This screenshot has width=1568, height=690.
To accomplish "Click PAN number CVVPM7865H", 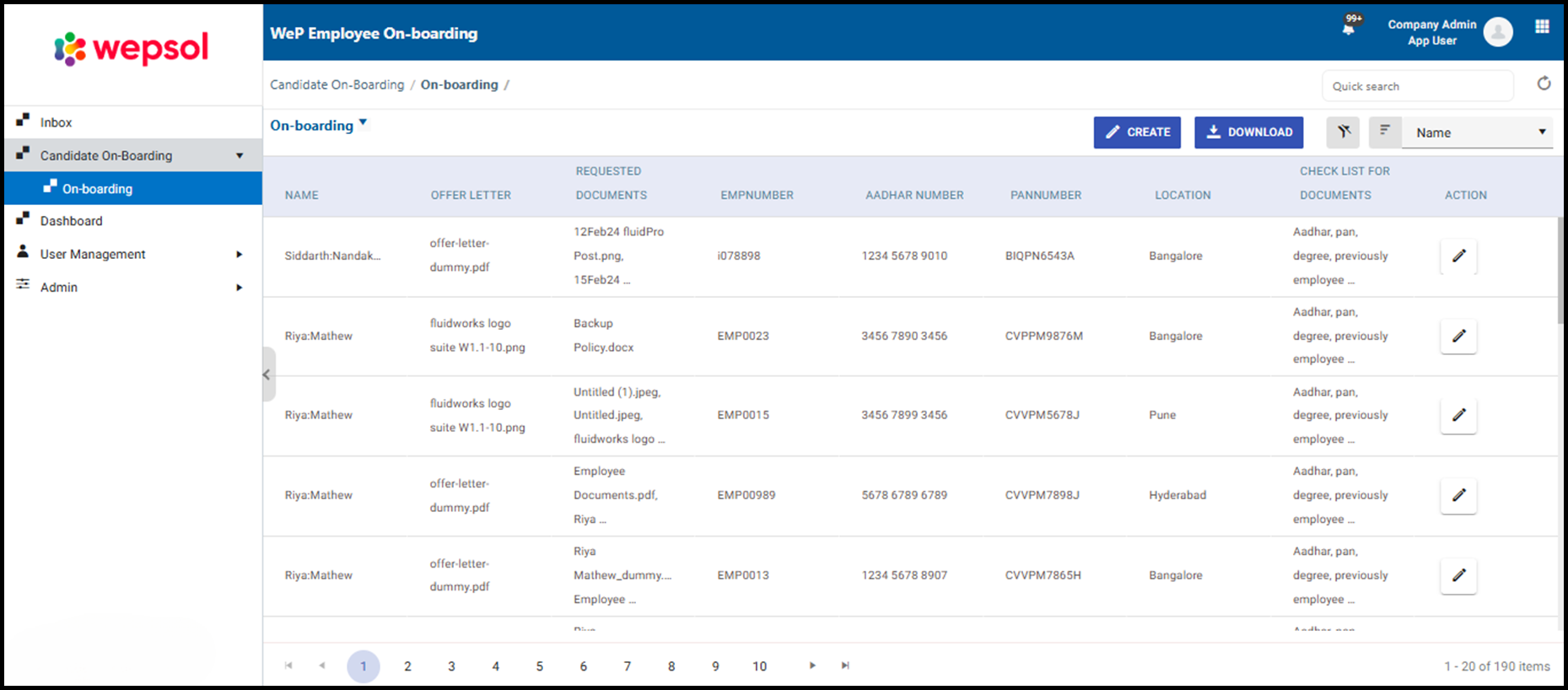I will (x=1043, y=575).
